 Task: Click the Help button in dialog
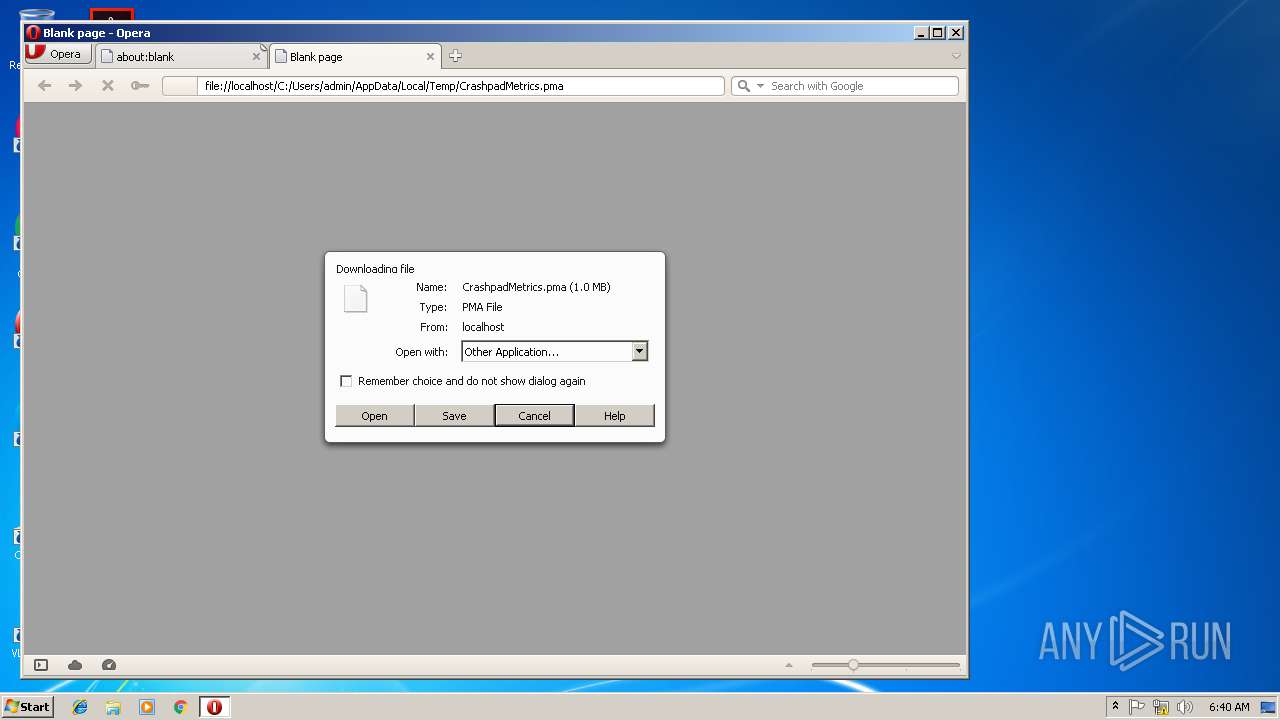pos(614,415)
